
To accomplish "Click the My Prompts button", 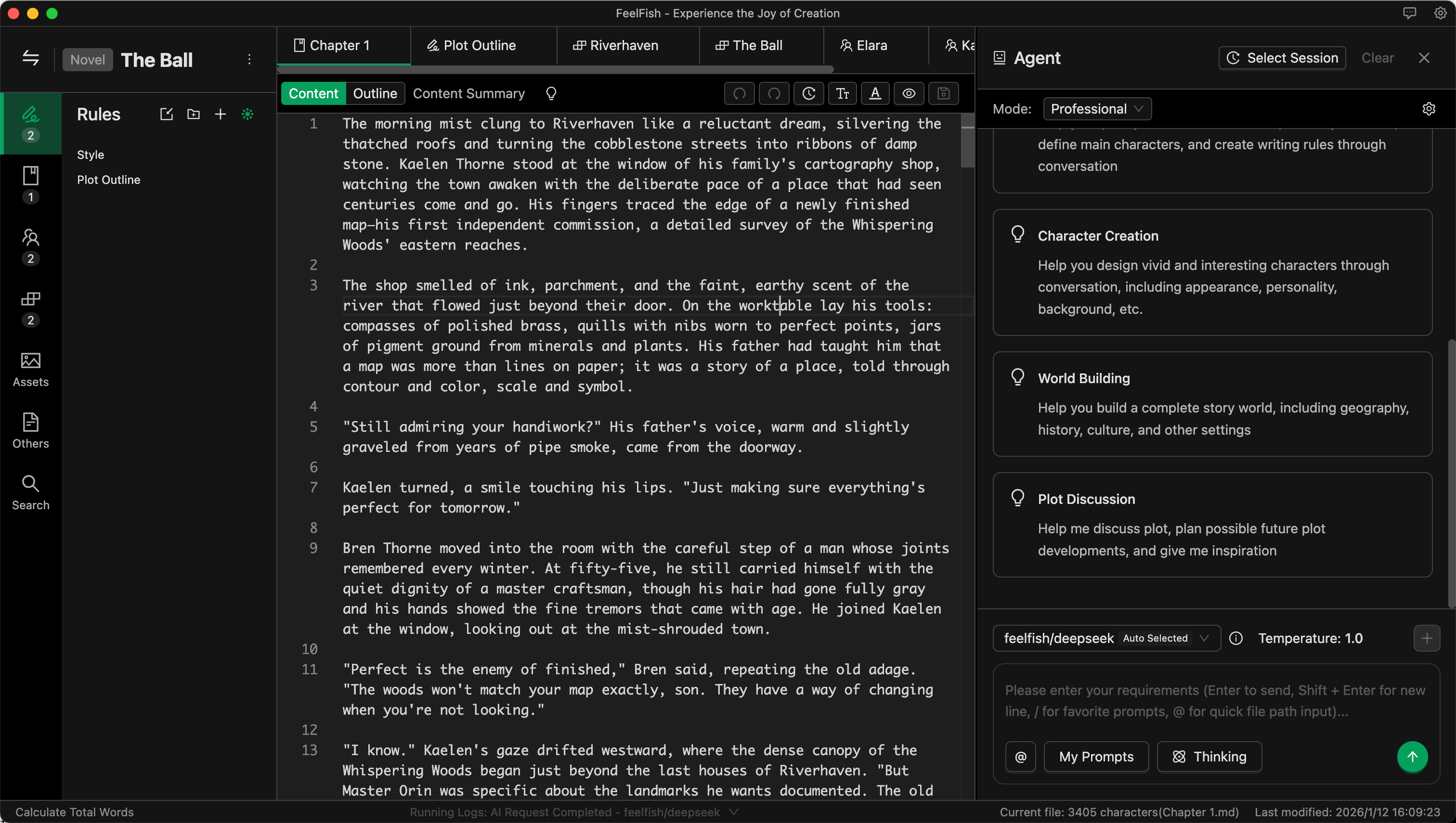I will click(1095, 756).
